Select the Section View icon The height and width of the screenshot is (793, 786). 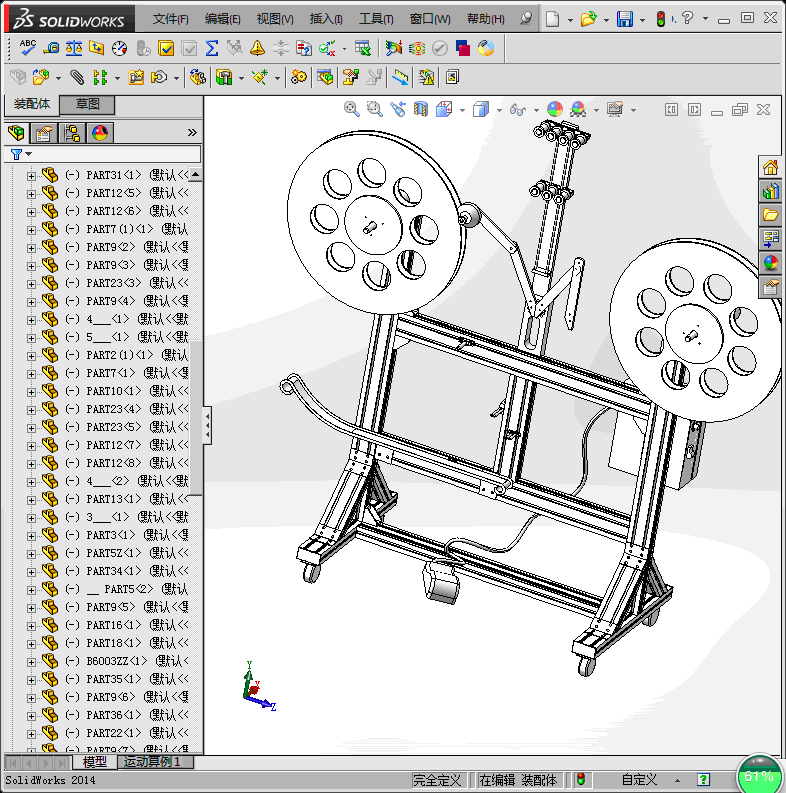pyautogui.click(x=421, y=109)
